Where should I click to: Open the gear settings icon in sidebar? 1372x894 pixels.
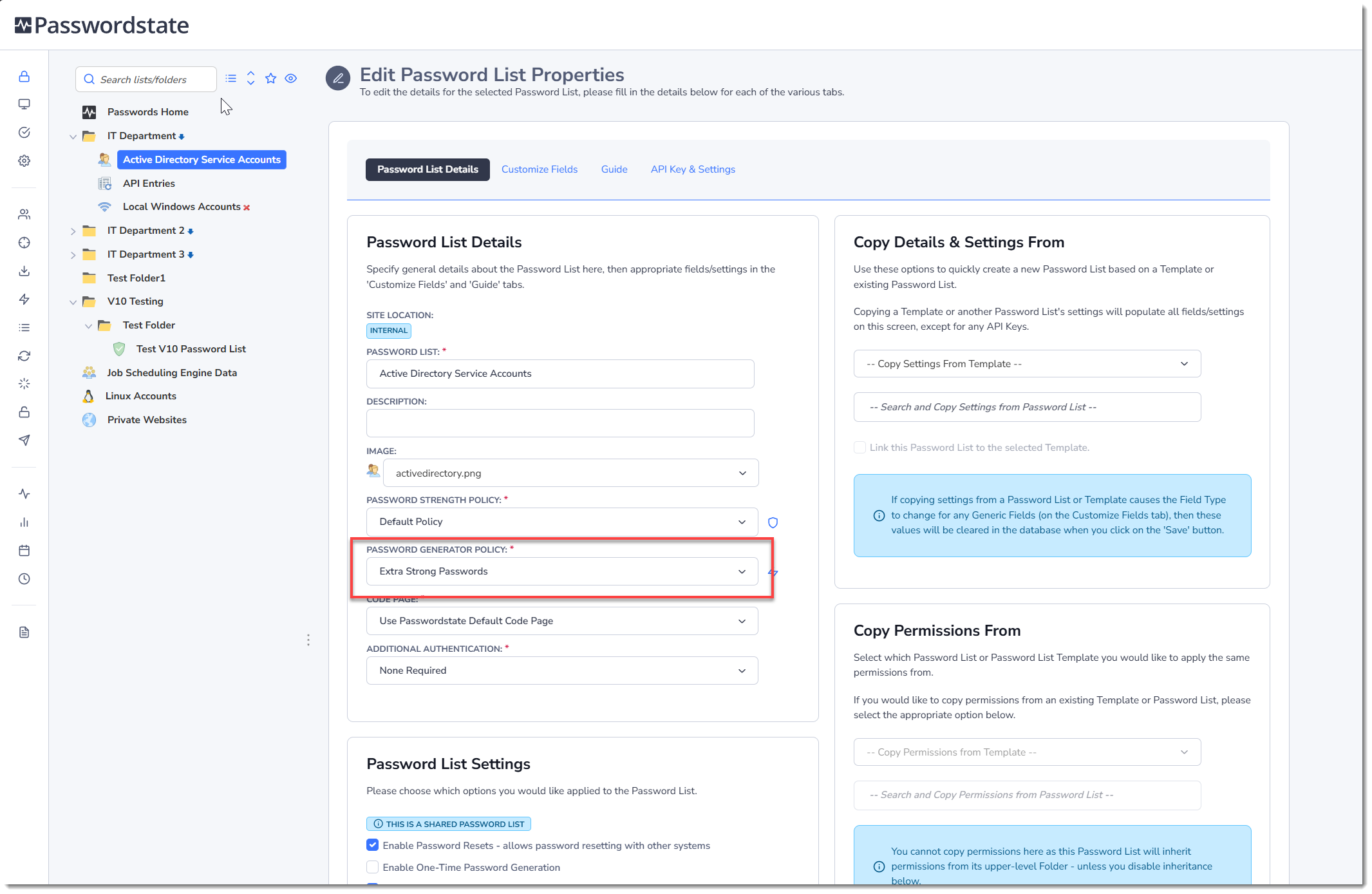[x=24, y=160]
